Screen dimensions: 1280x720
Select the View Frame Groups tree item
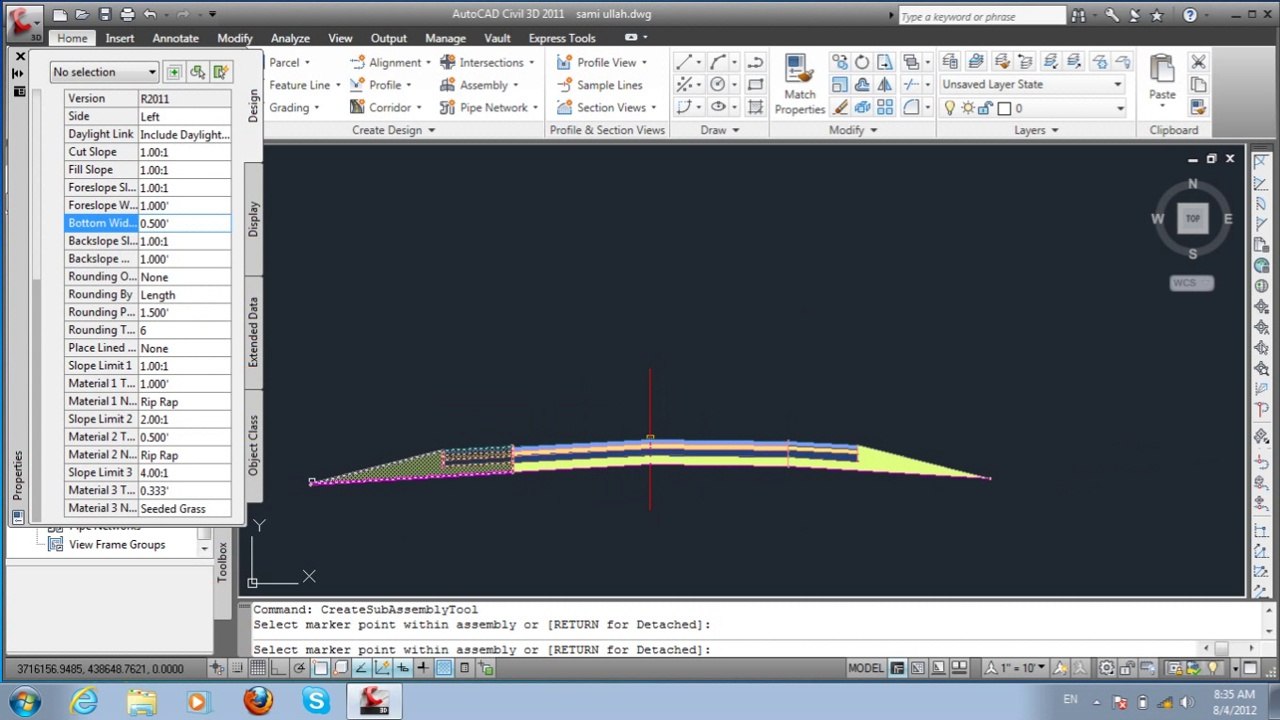117,545
